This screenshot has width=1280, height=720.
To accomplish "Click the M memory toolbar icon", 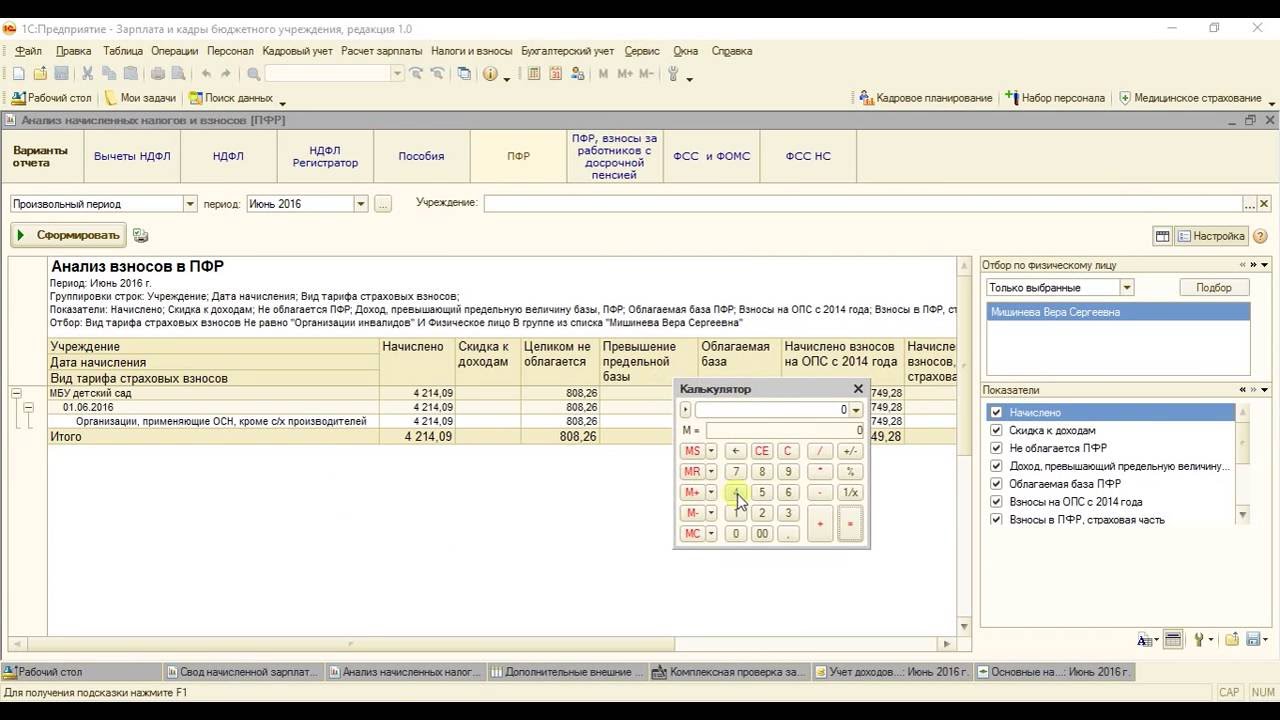I will click(x=603, y=74).
